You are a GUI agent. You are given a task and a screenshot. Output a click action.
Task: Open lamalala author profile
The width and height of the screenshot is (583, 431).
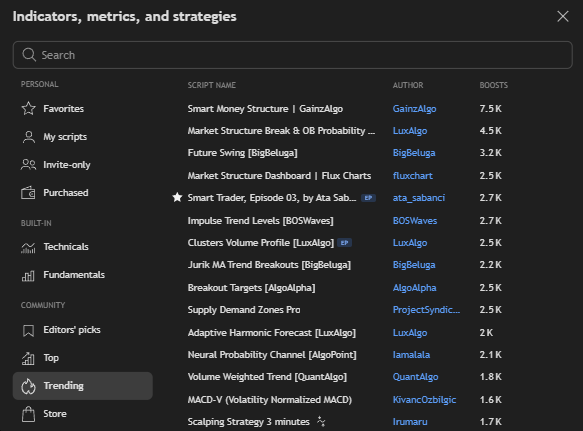[x=411, y=355]
